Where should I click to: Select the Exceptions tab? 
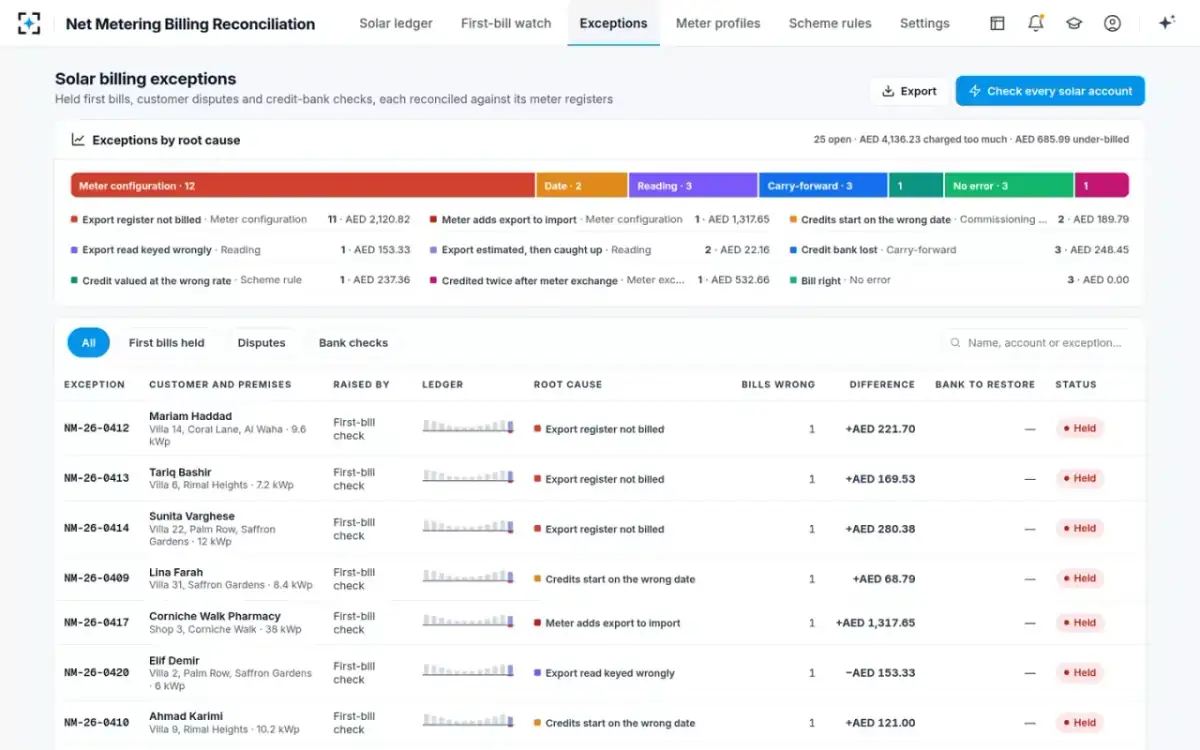point(613,23)
